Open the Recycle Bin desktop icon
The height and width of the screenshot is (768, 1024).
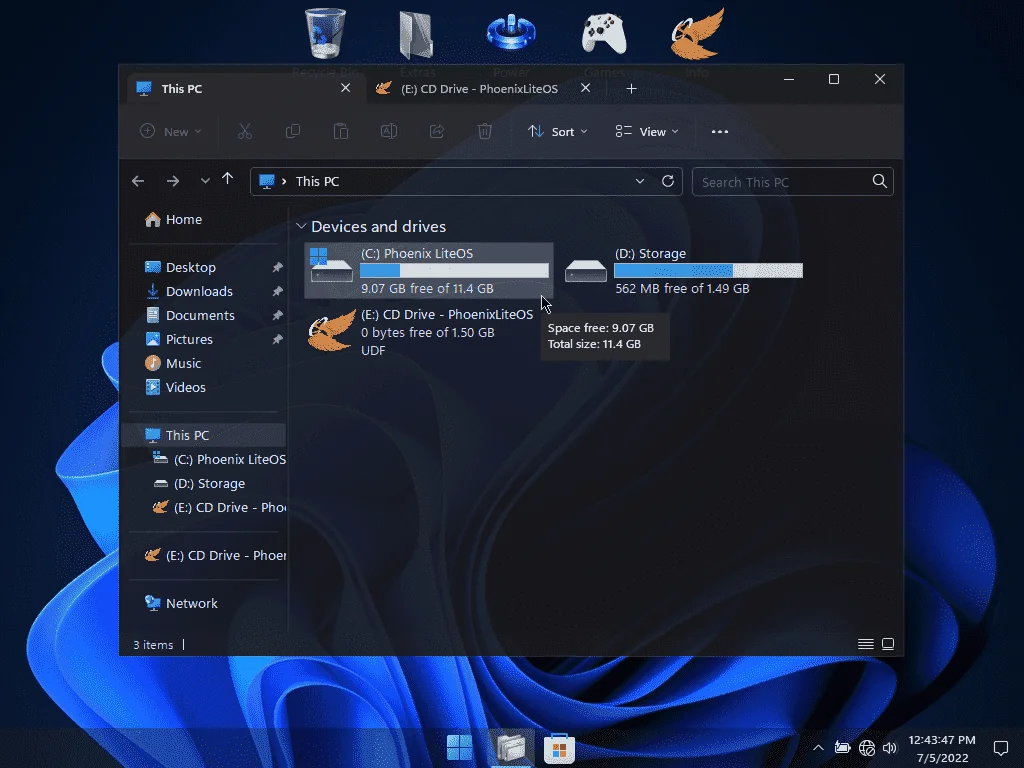[325, 34]
